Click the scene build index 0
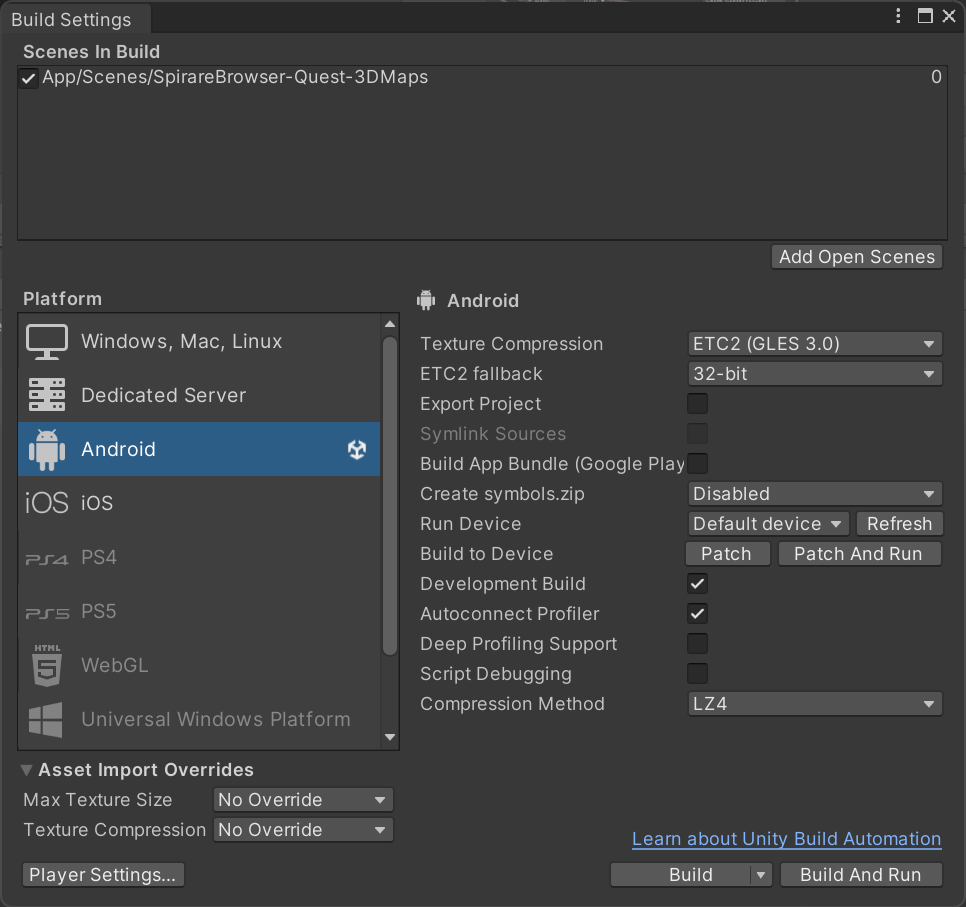Viewport: 966px width, 907px height. (x=936, y=77)
